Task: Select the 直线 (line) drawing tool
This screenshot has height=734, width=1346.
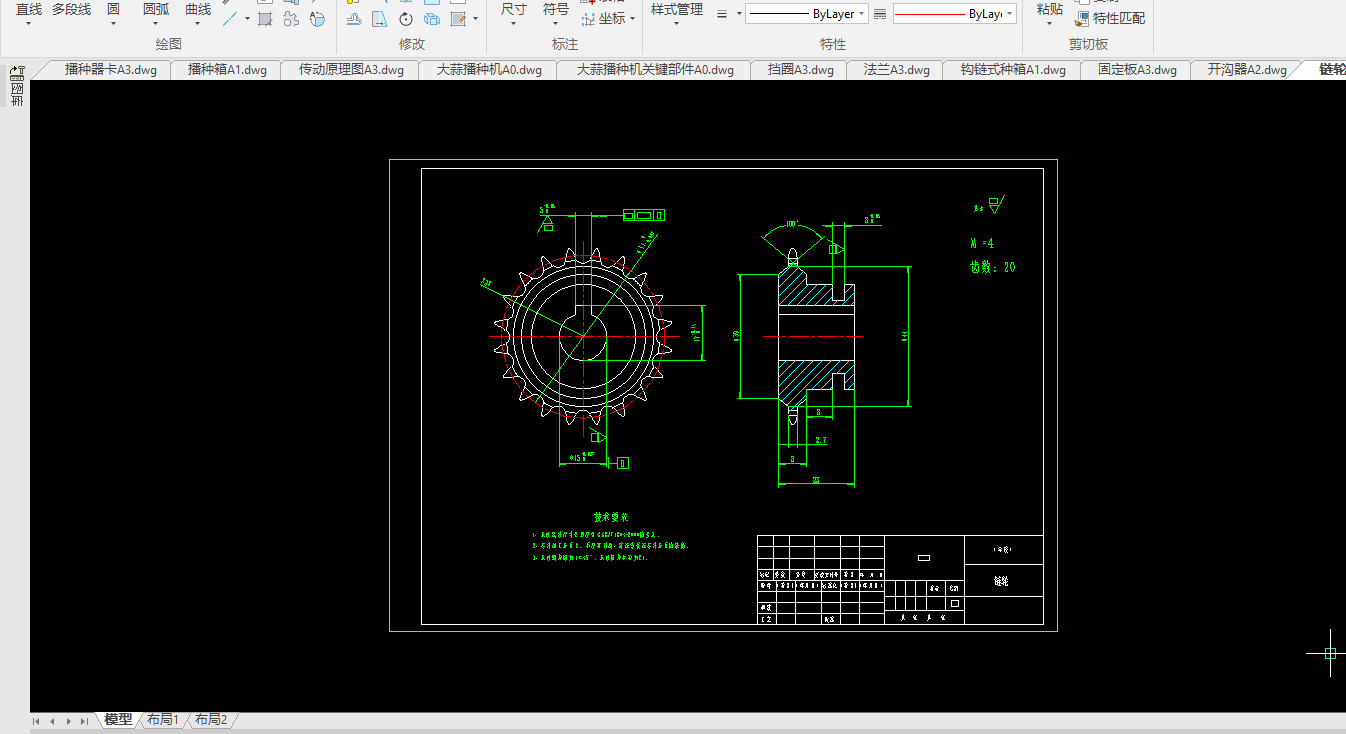Action: (28, 9)
